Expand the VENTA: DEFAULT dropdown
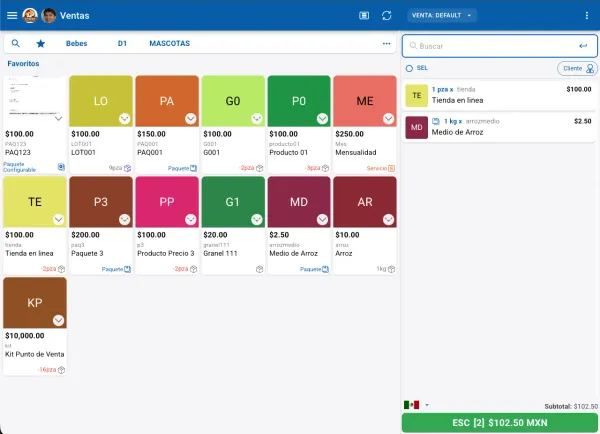The image size is (600, 434). tap(442, 15)
